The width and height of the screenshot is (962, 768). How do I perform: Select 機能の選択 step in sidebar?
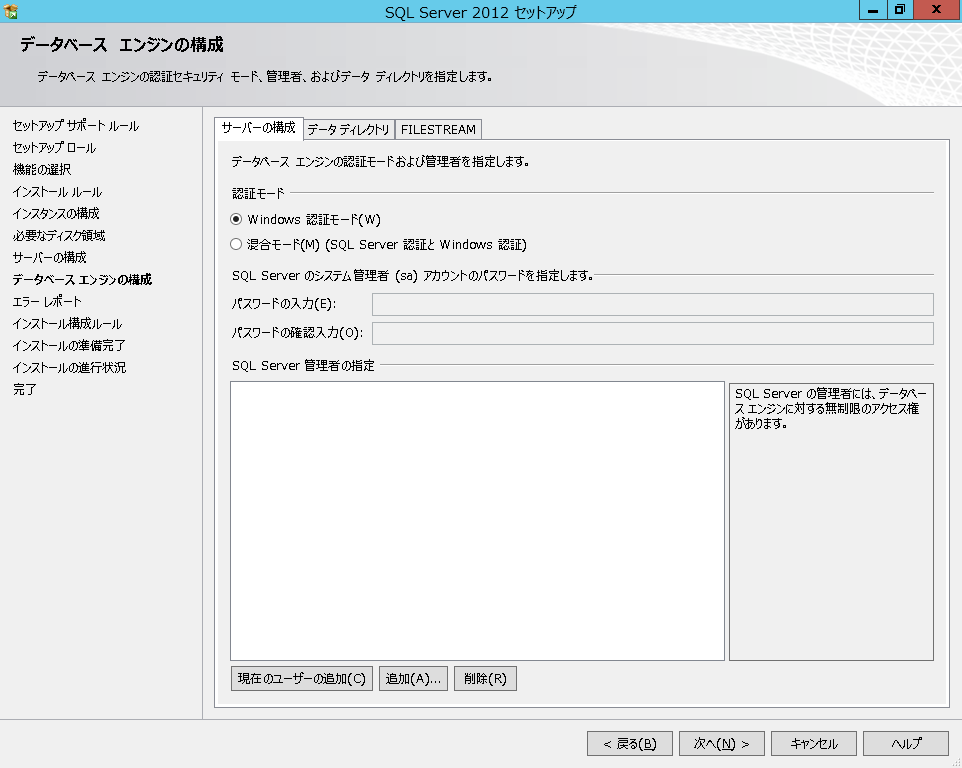[42, 169]
